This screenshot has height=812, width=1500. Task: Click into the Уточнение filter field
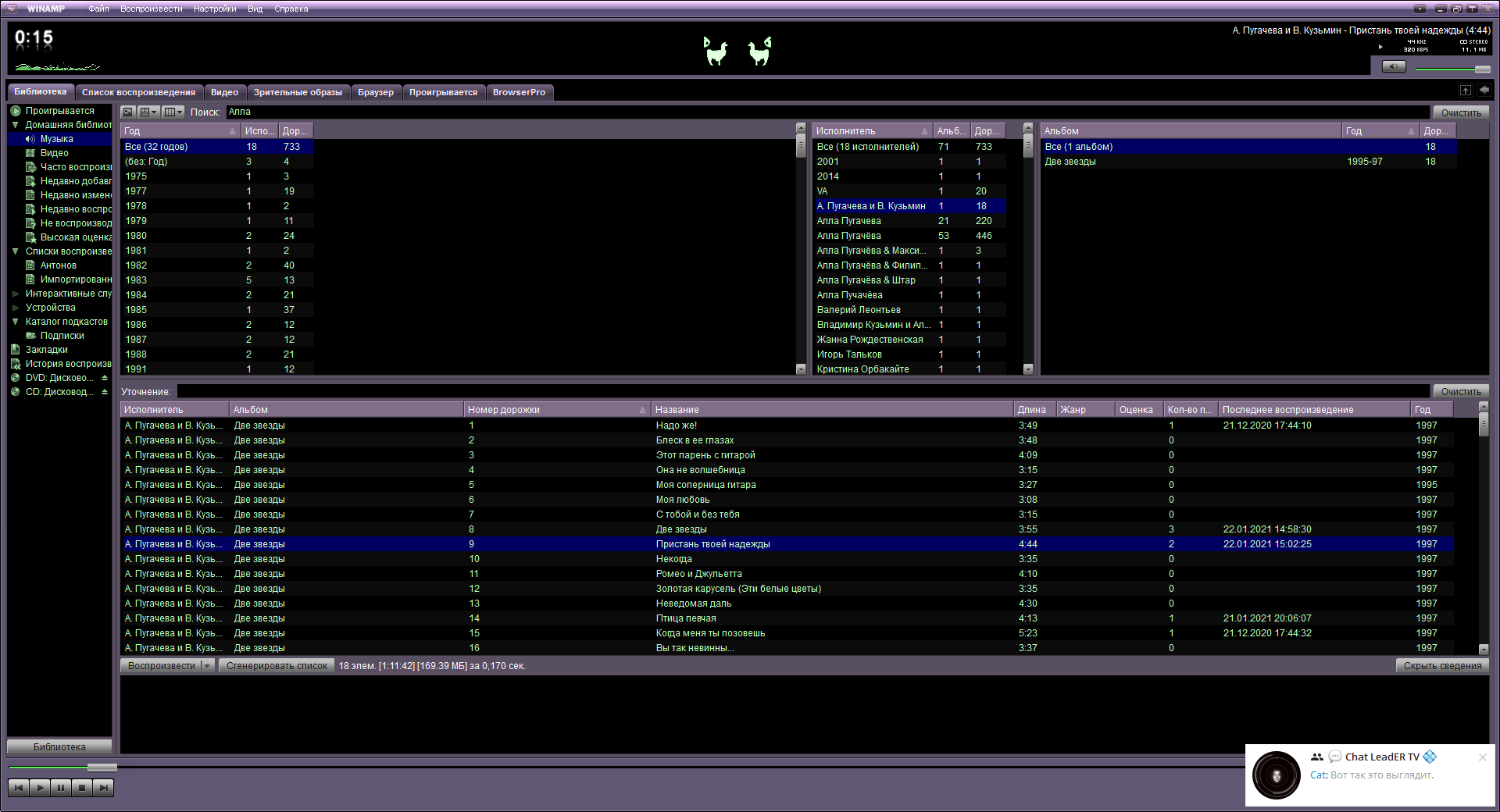(x=803, y=392)
